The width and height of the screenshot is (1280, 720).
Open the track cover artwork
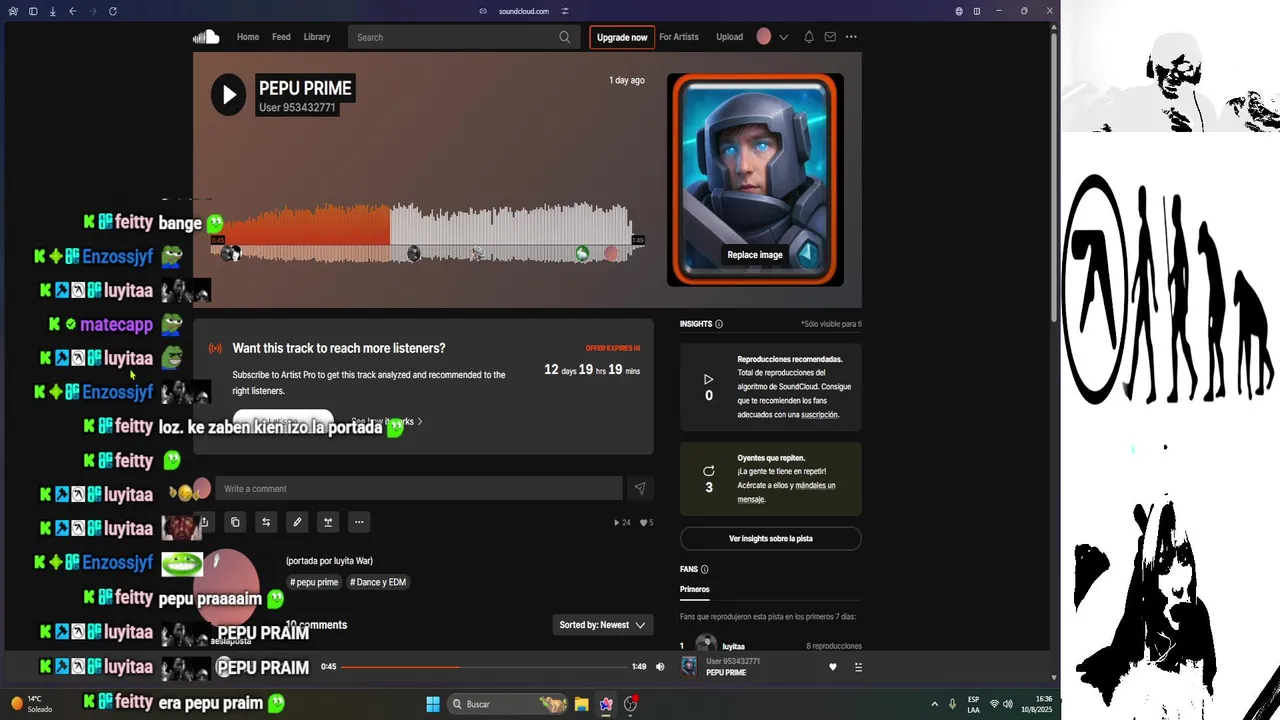click(755, 180)
